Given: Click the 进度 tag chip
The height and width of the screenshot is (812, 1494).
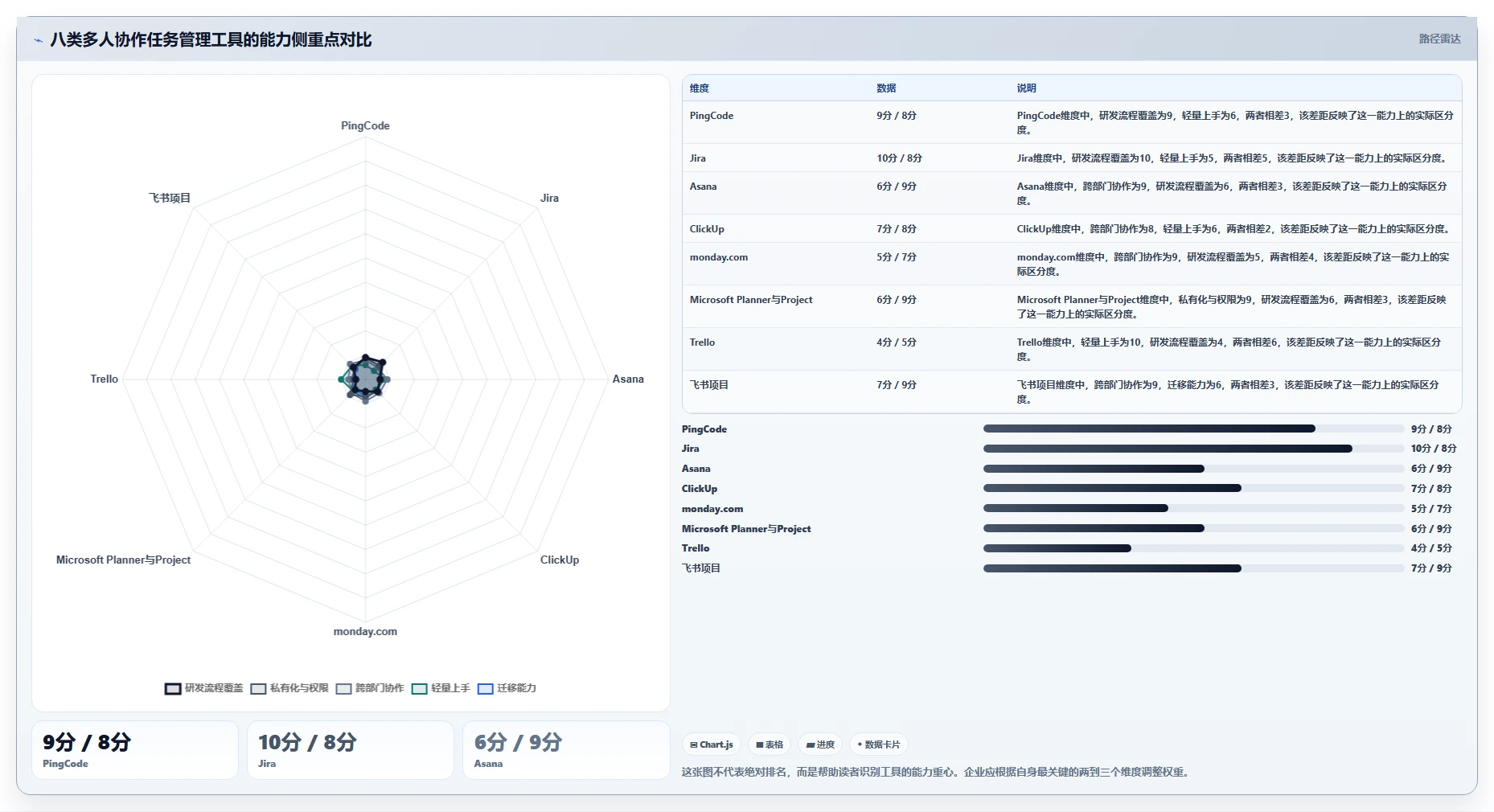Looking at the screenshot, I should [820, 744].
